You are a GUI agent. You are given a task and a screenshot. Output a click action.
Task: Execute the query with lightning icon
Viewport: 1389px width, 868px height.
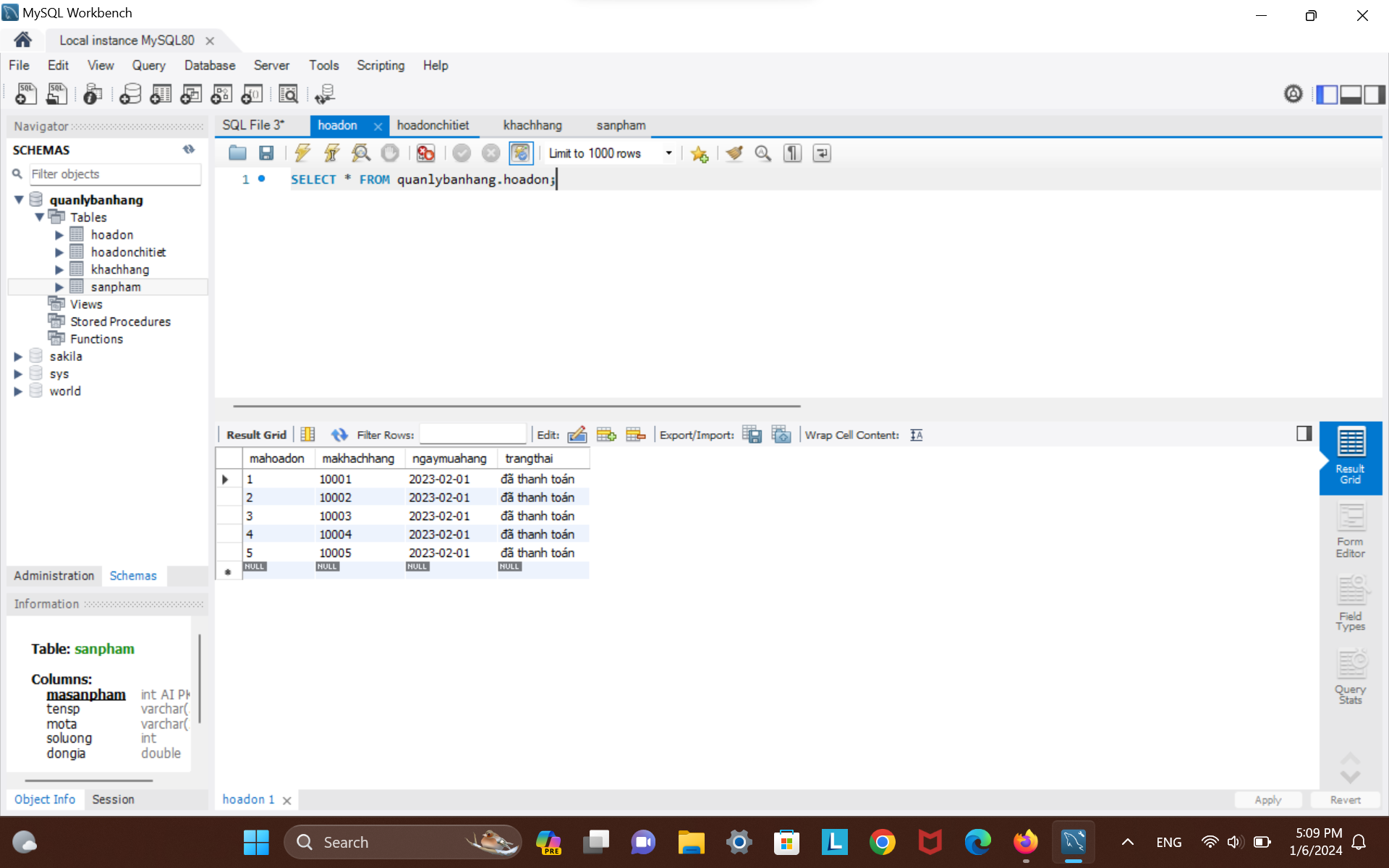(302, 153)
